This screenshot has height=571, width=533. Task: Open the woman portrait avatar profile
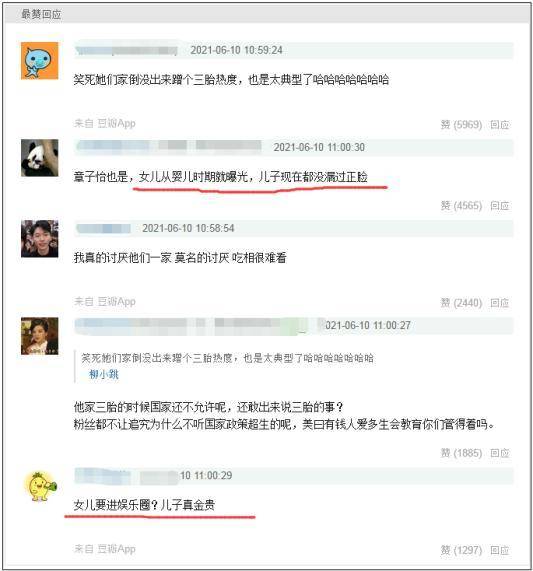coord(39,336)
